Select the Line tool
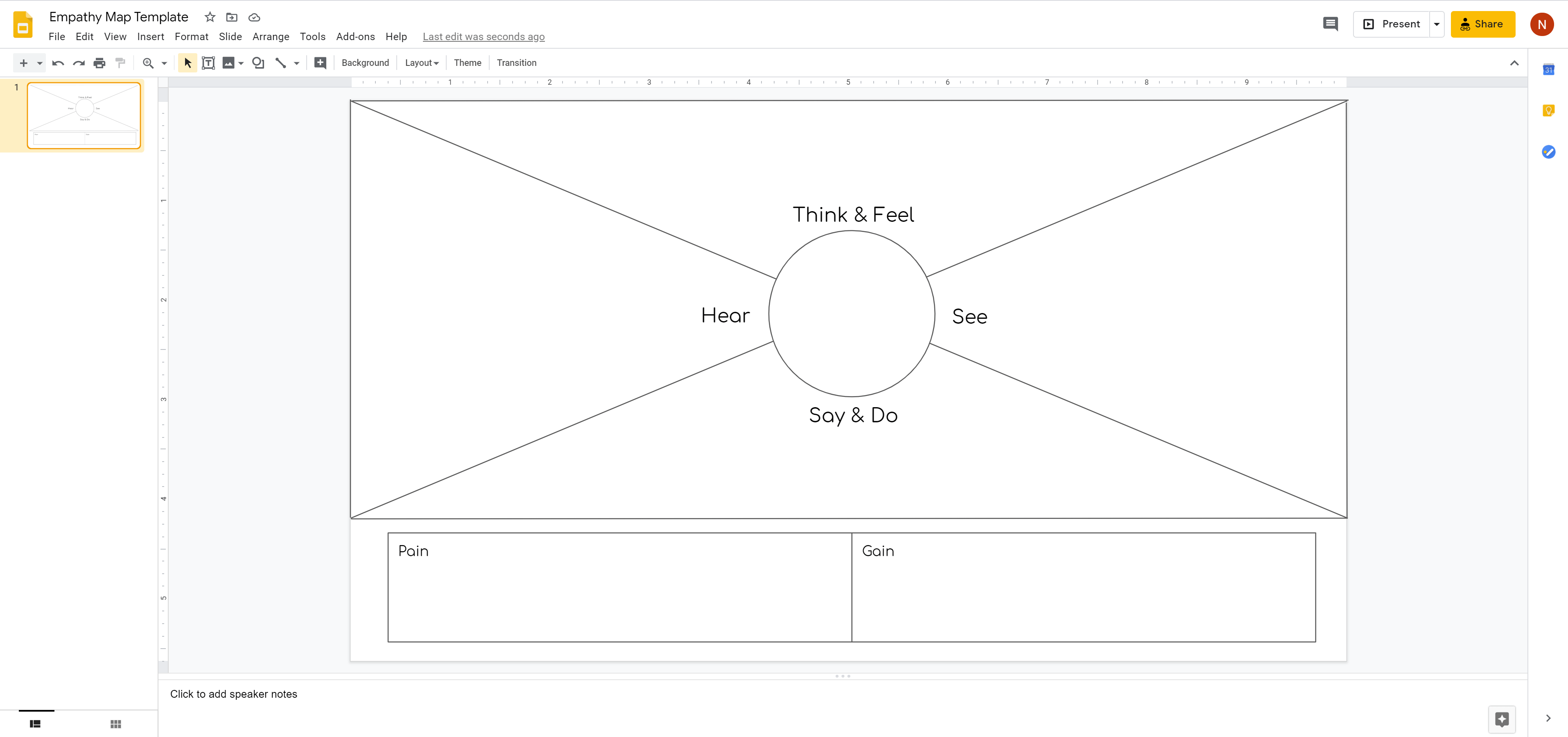The image size is (1568, 737). click(x=280, y=63)
